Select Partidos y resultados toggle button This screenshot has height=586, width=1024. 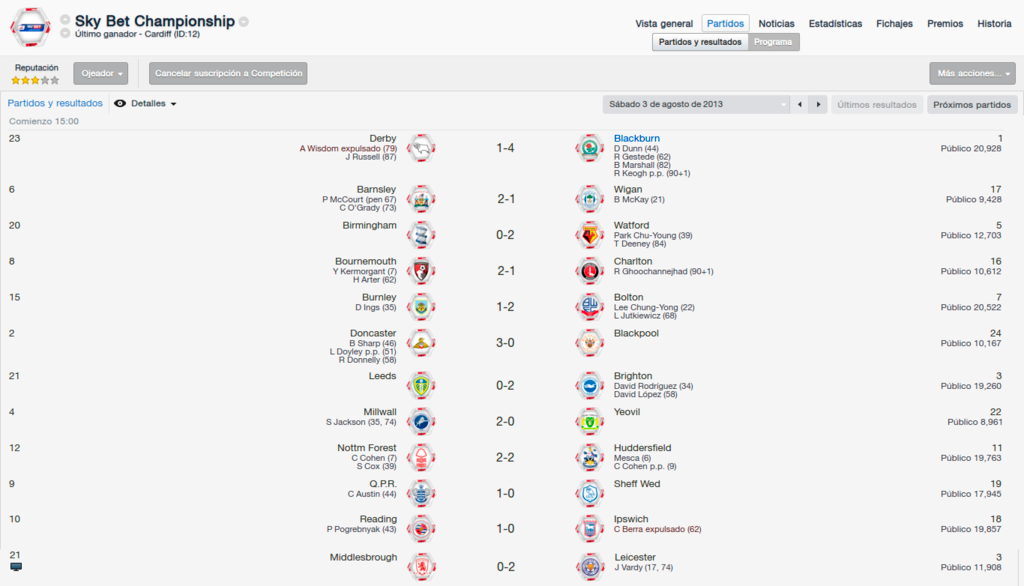tap(700, 42)
